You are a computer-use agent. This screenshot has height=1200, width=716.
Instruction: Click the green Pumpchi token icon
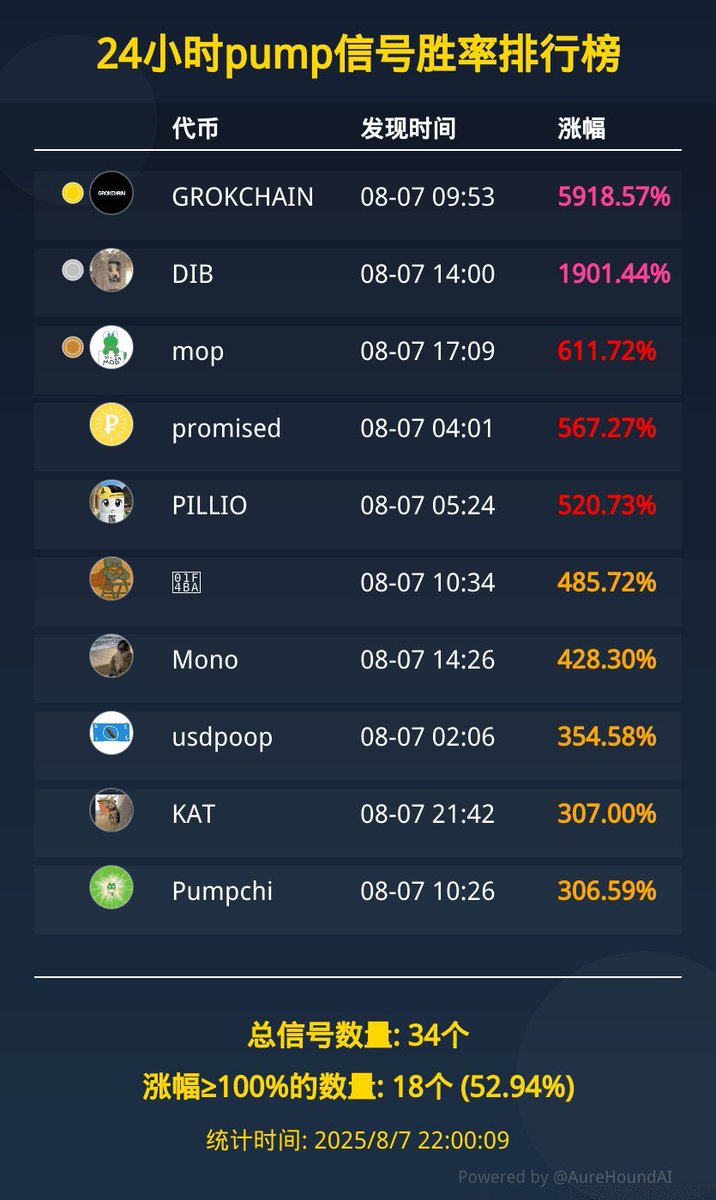(111, 887)
